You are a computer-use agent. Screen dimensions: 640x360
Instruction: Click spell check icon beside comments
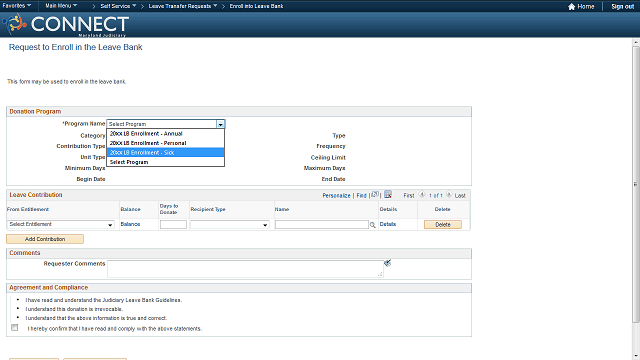[x=387, y=263]
